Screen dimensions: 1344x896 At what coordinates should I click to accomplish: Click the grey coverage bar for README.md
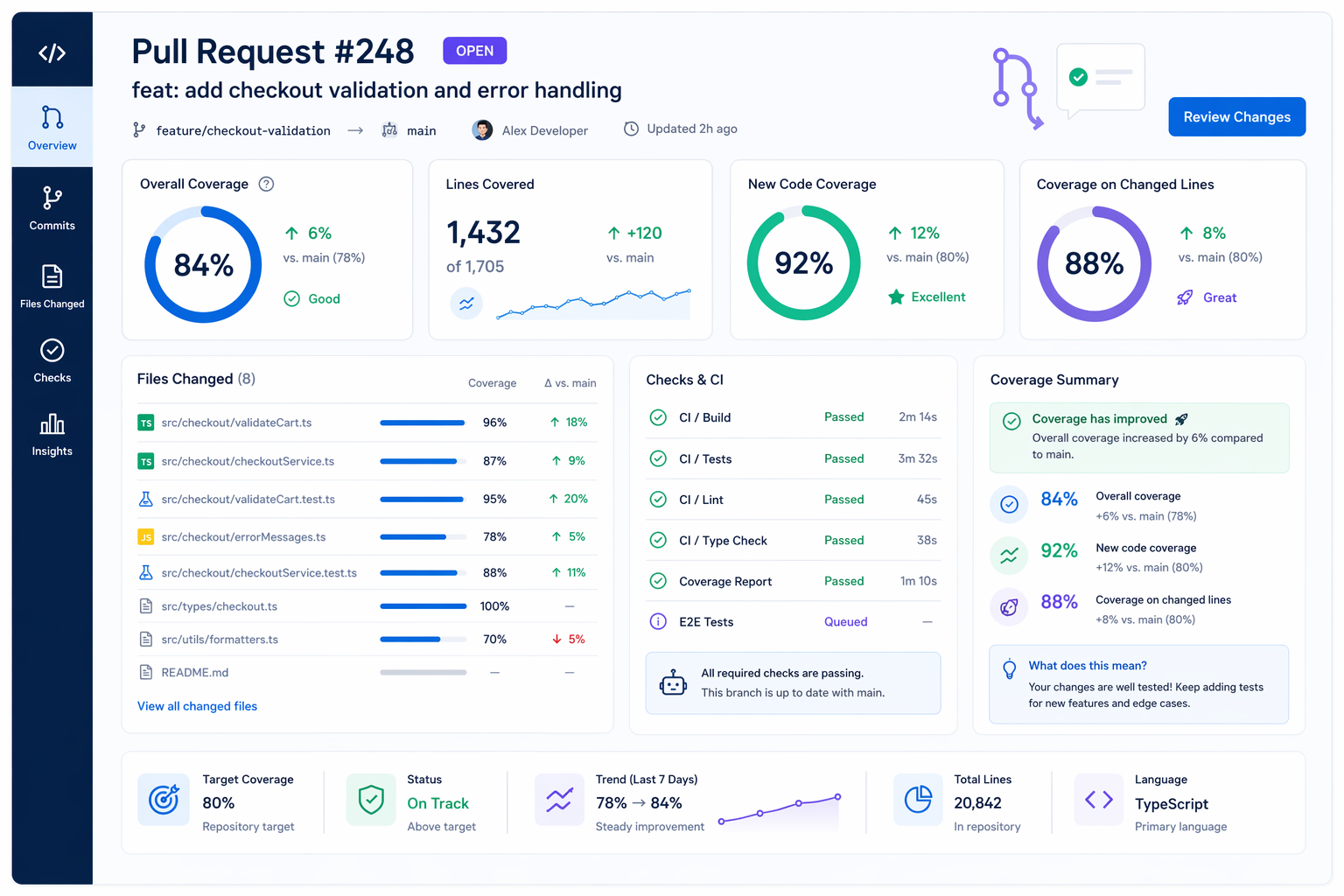[423, 672]
